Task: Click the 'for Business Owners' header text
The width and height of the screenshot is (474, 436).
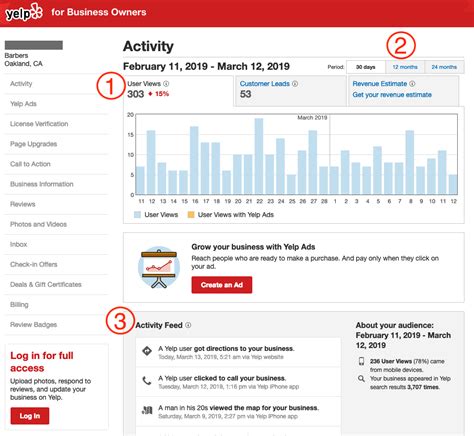Action: [99, 12]
